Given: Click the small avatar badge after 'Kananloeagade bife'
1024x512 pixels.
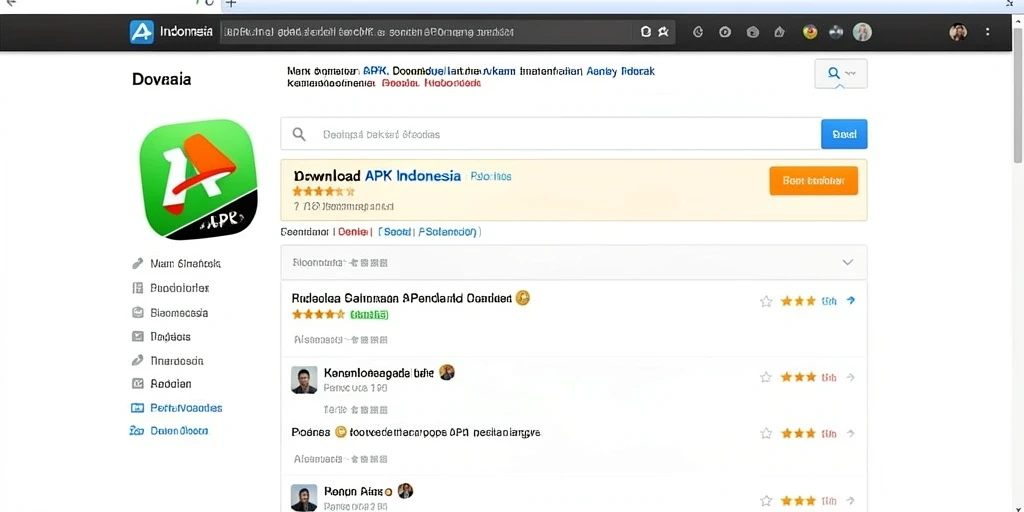Looking at the screenshot, I should [x=447, y=372].
